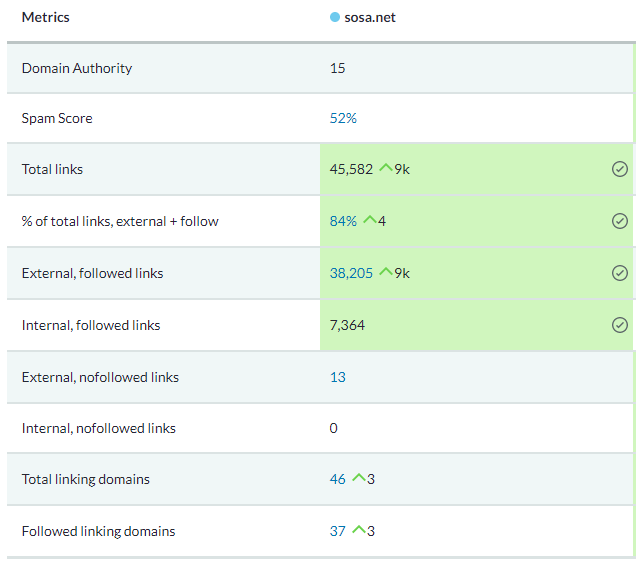Select the 45,582 total links value
Image resolution: width=636 pixels, height=564 pixels.
coord(351,169)
